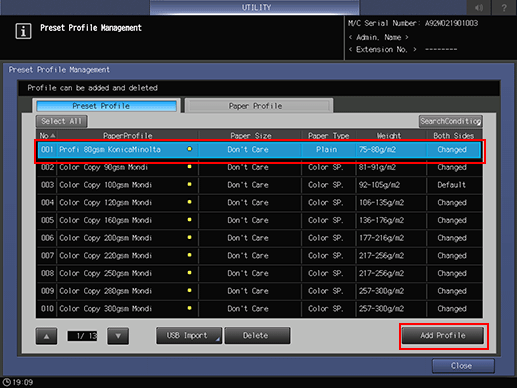Viewport: 517px width, 388px height.
Task: Click the information icon beside Preset Profile Management
Action: click(x=23, y=31)
